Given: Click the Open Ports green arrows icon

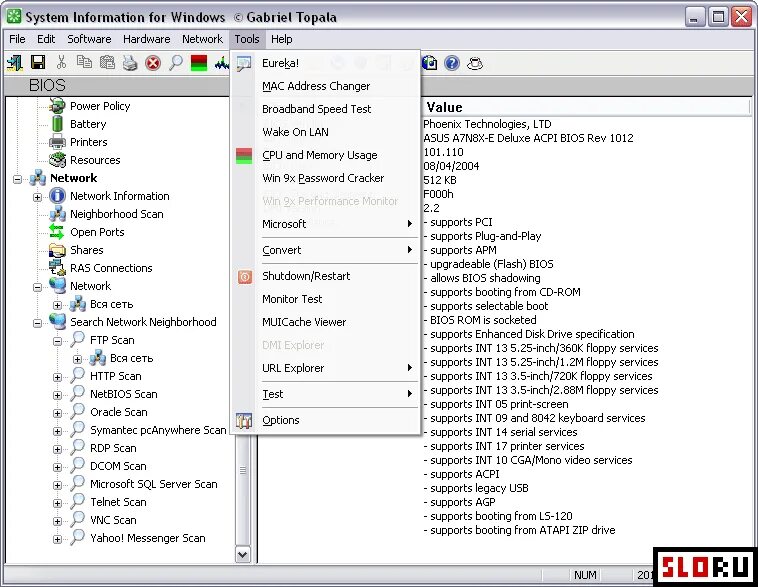Looking at the screenshot, I should click(x=57, y=232).
